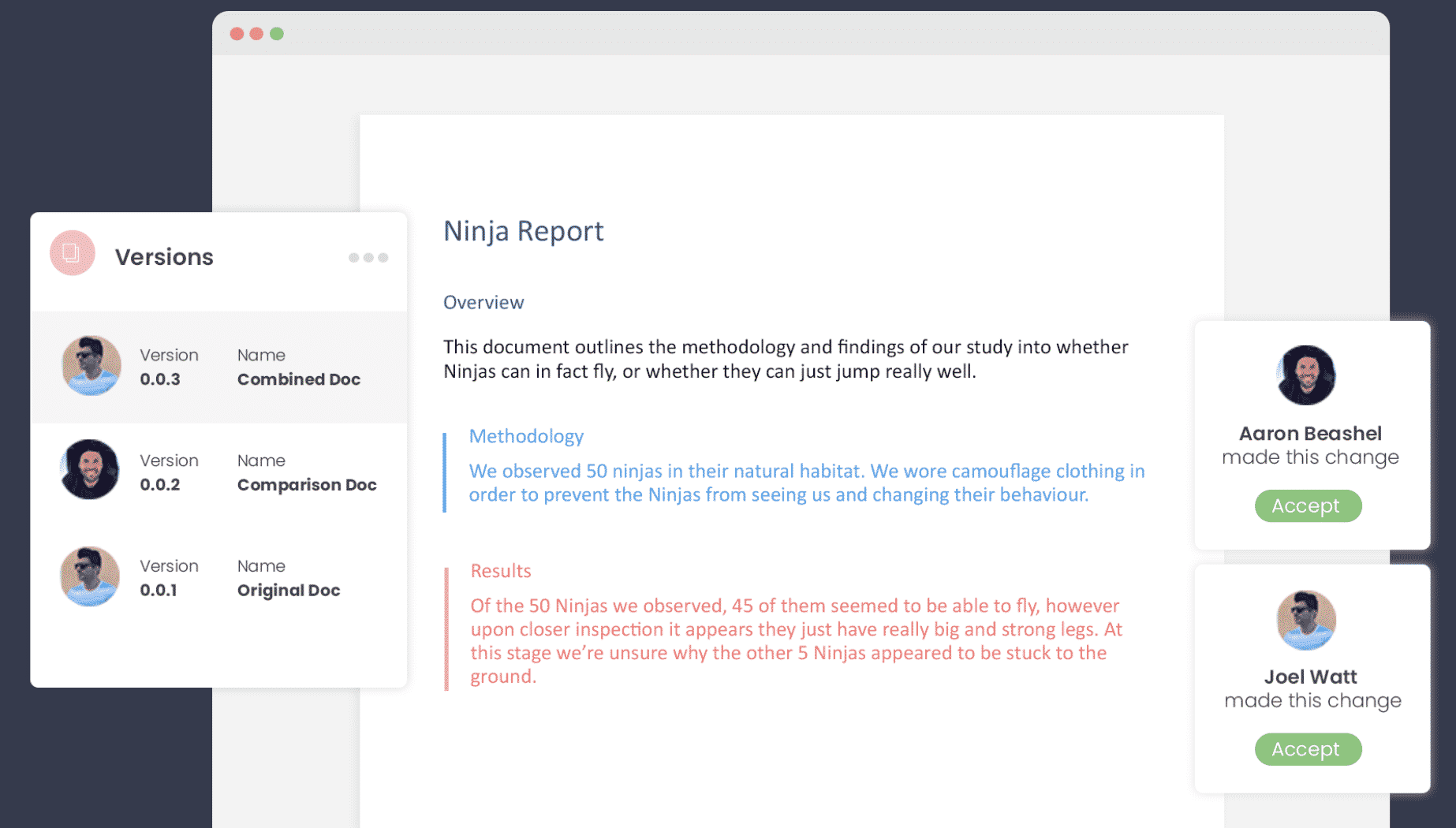Click the Ninja Report document title
Image resolution: width=1456 pixels, height=828 pixels.
coord(524,231)
